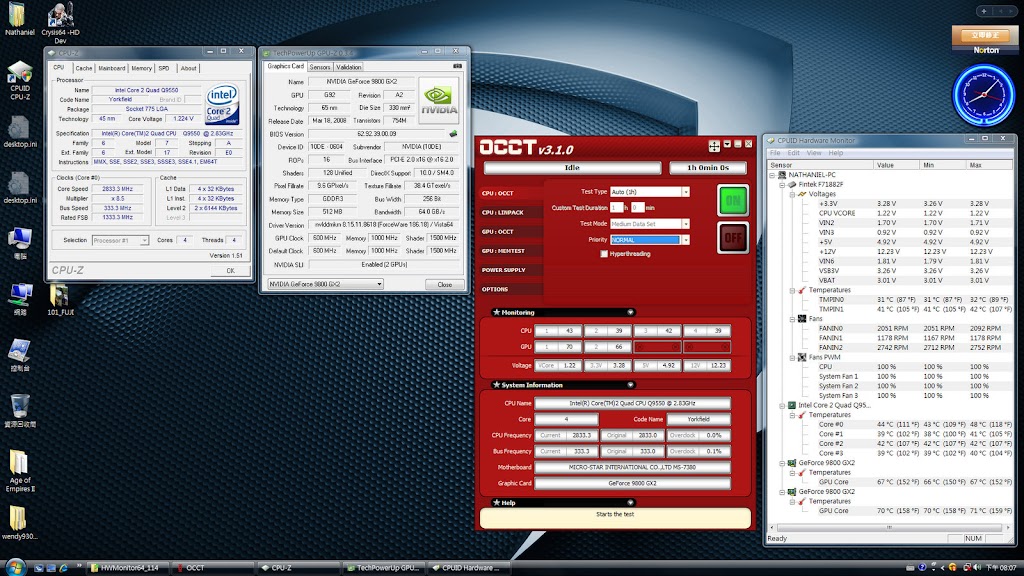Image resolution: width=1024 pixels, height=576 pixels.
Task: Click the Fans category icon
Action: click(x=802, y=319)
